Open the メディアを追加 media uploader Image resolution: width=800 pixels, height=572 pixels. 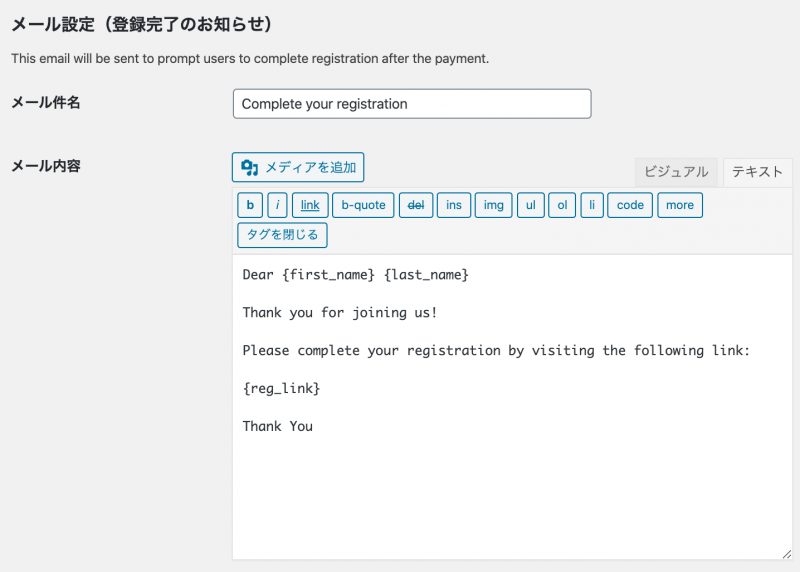(x=298, y=167)
